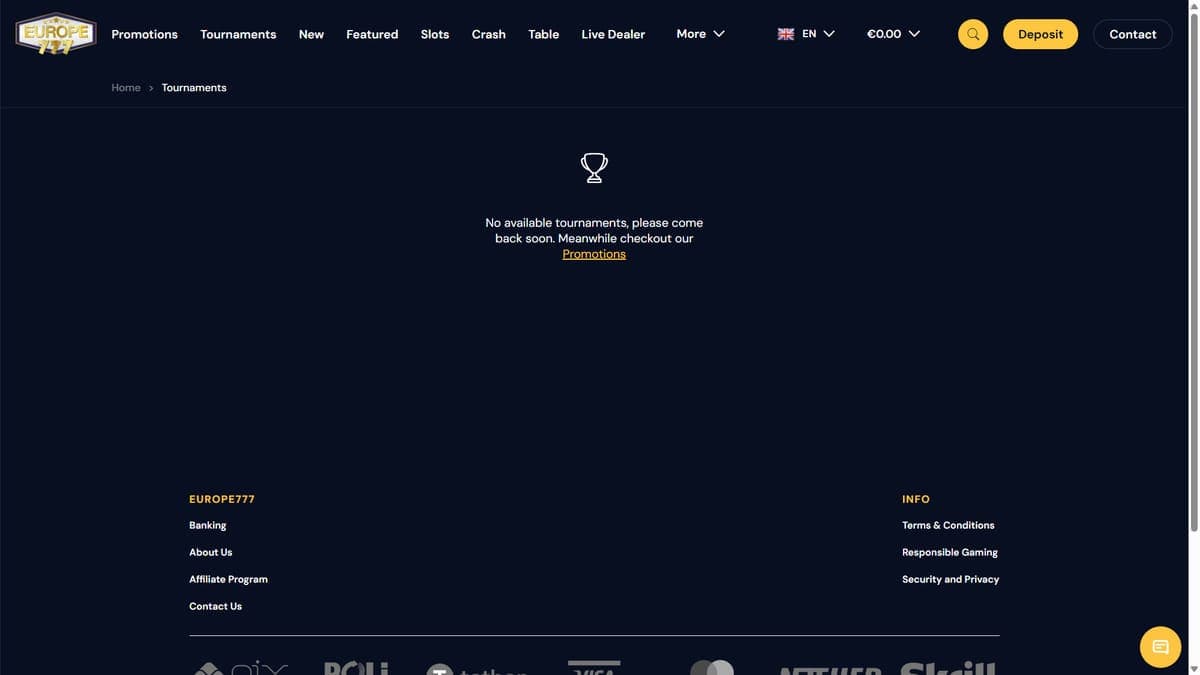The image size is (1200, 675).
Task: Open the Banking footer link
Action: tap(208, 525)
